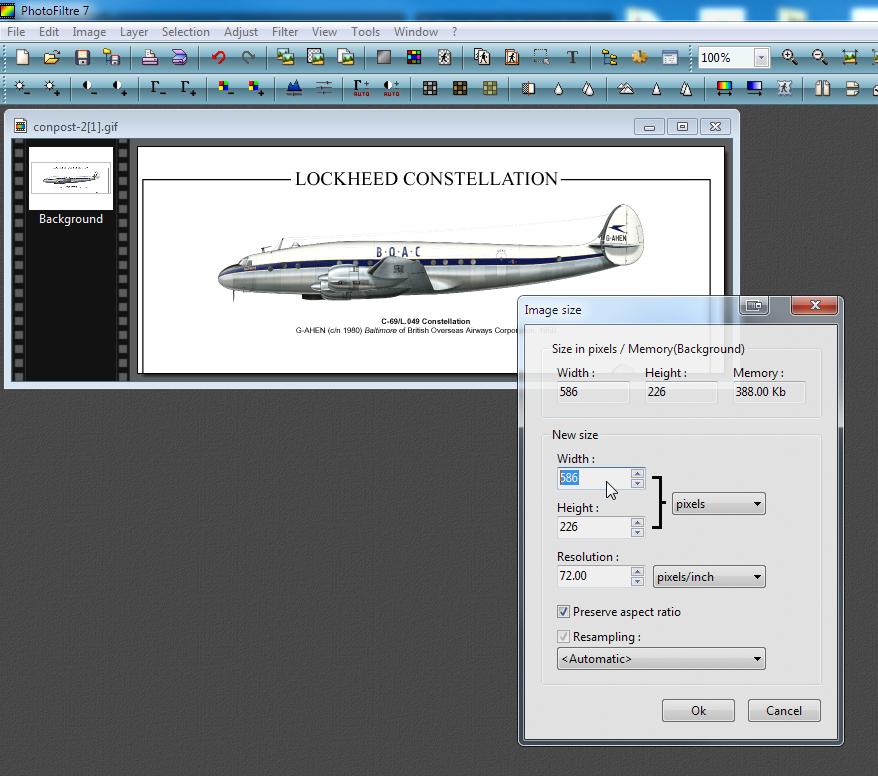
Task: Decrease new Height with the down spinner
Action: (637, 532)
